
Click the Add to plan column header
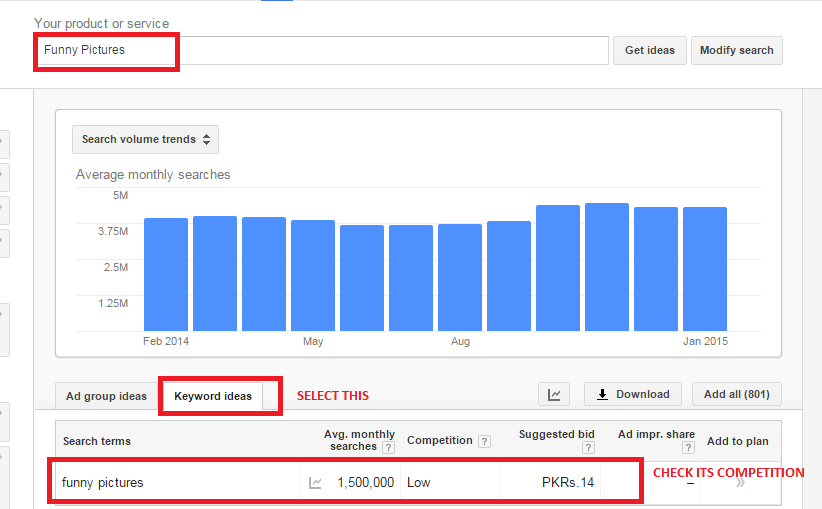click(738, 441)
